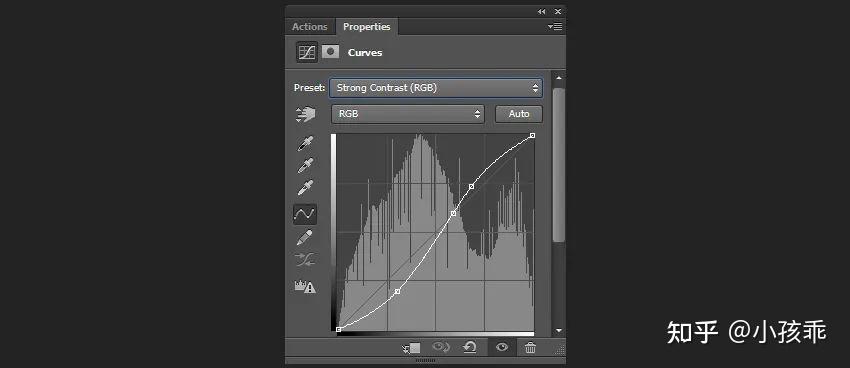Click the Auto button
This screenshot has width=850, height=368.
[x=519, y=114]
